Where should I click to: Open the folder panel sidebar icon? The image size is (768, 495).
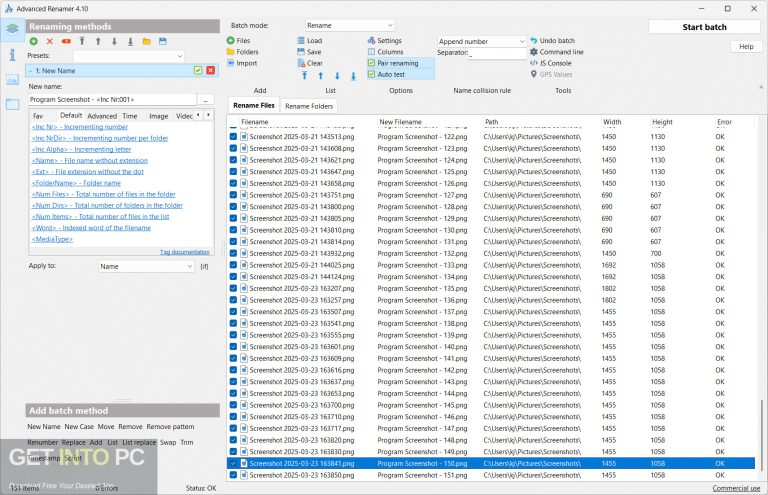[x=13, y=104]
